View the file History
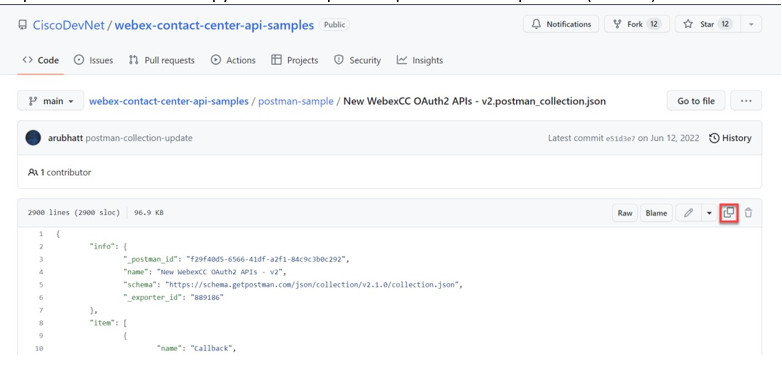The width and height of the screenshot is (782, 388). coord(730,138)
